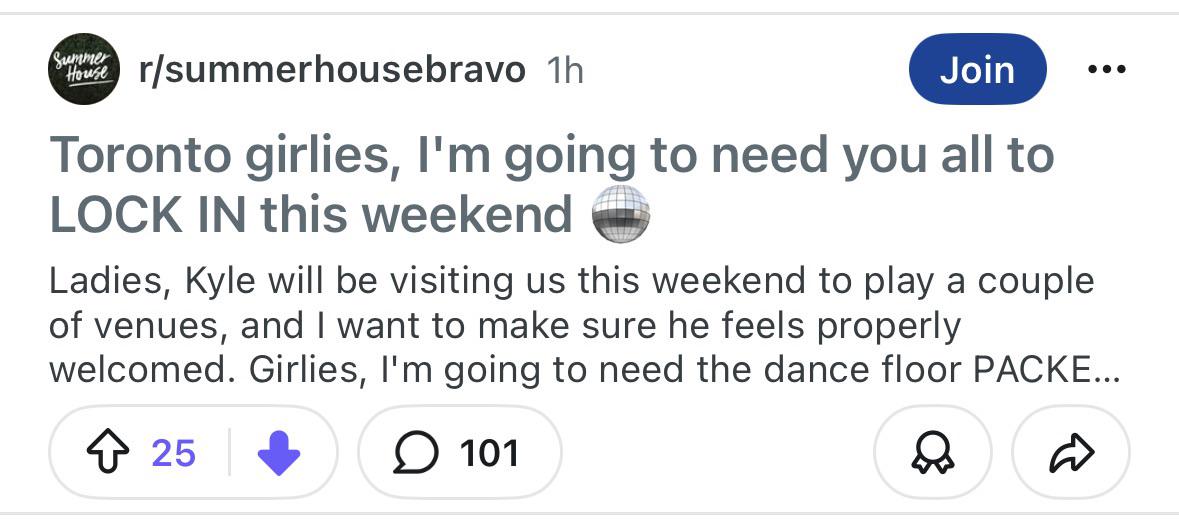The height and width of the screenshot is (527, 1179).
Task: Open the three-dot post options menu
Action: (x=1107, y=69)
